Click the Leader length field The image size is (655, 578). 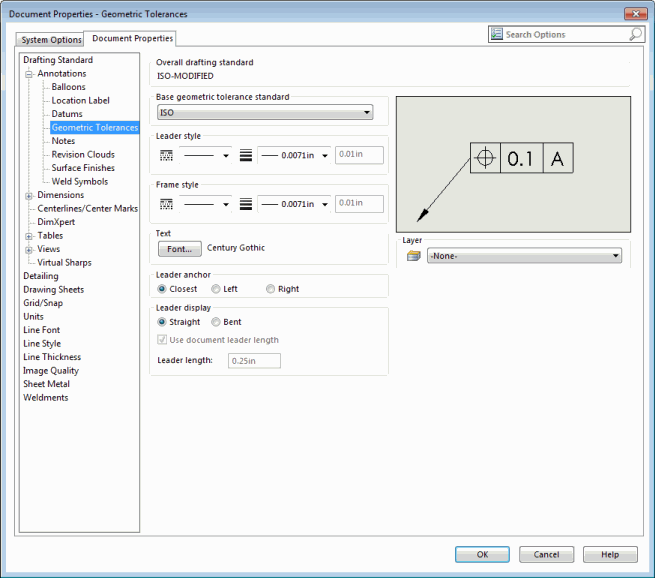(x=254, y=361)
